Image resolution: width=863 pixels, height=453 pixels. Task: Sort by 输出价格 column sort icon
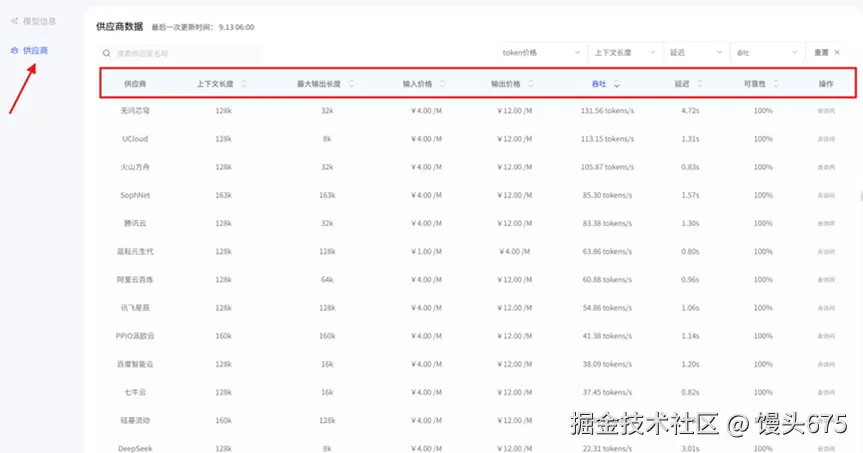531,84
